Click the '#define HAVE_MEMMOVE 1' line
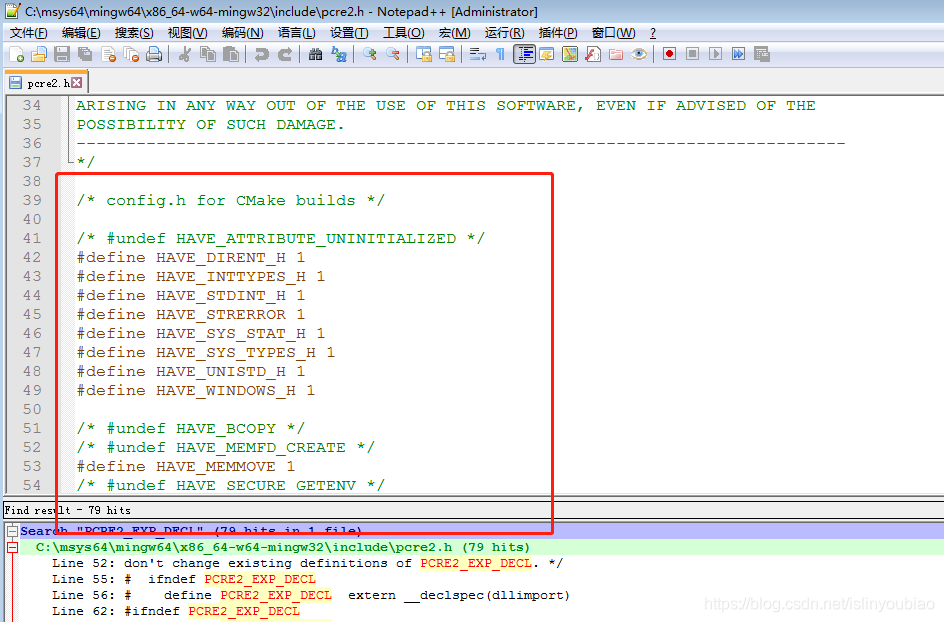 click(x=185, y=467)
